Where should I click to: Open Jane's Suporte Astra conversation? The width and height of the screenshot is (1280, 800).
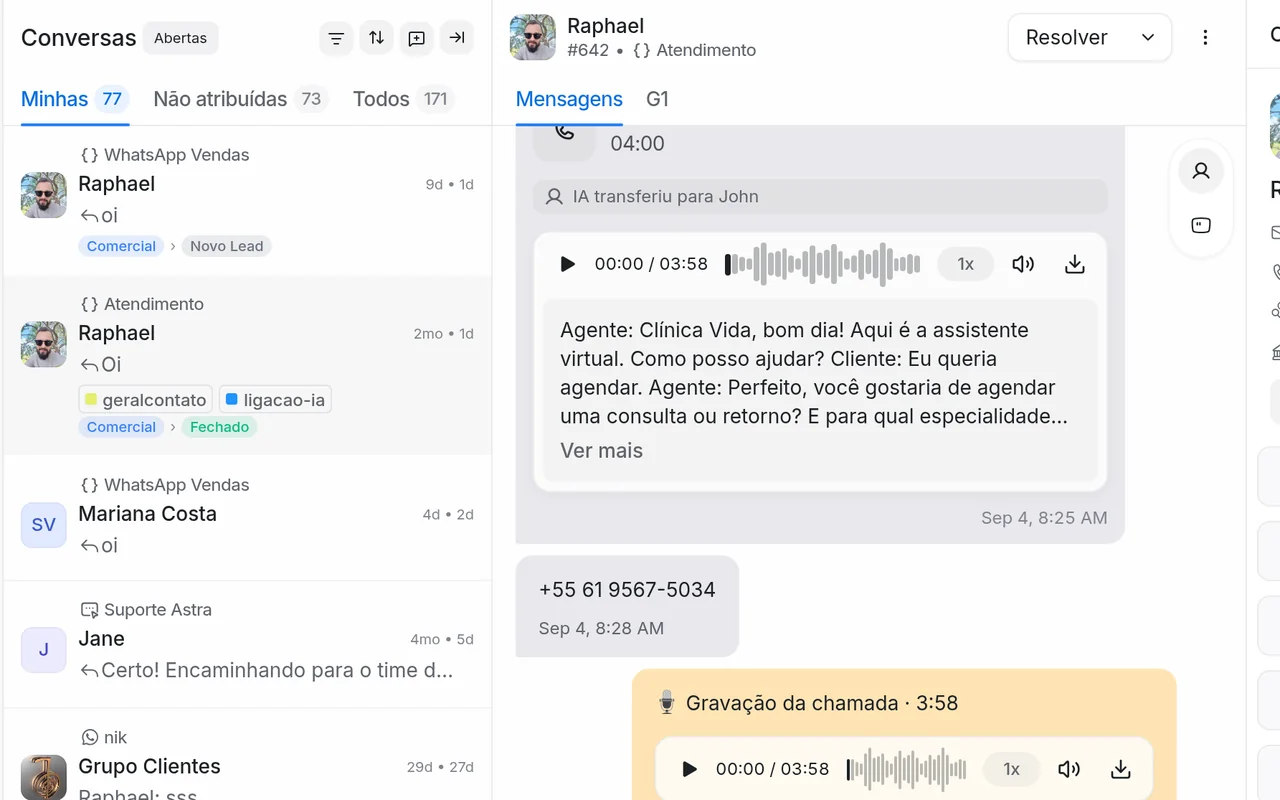pos(247,645)
